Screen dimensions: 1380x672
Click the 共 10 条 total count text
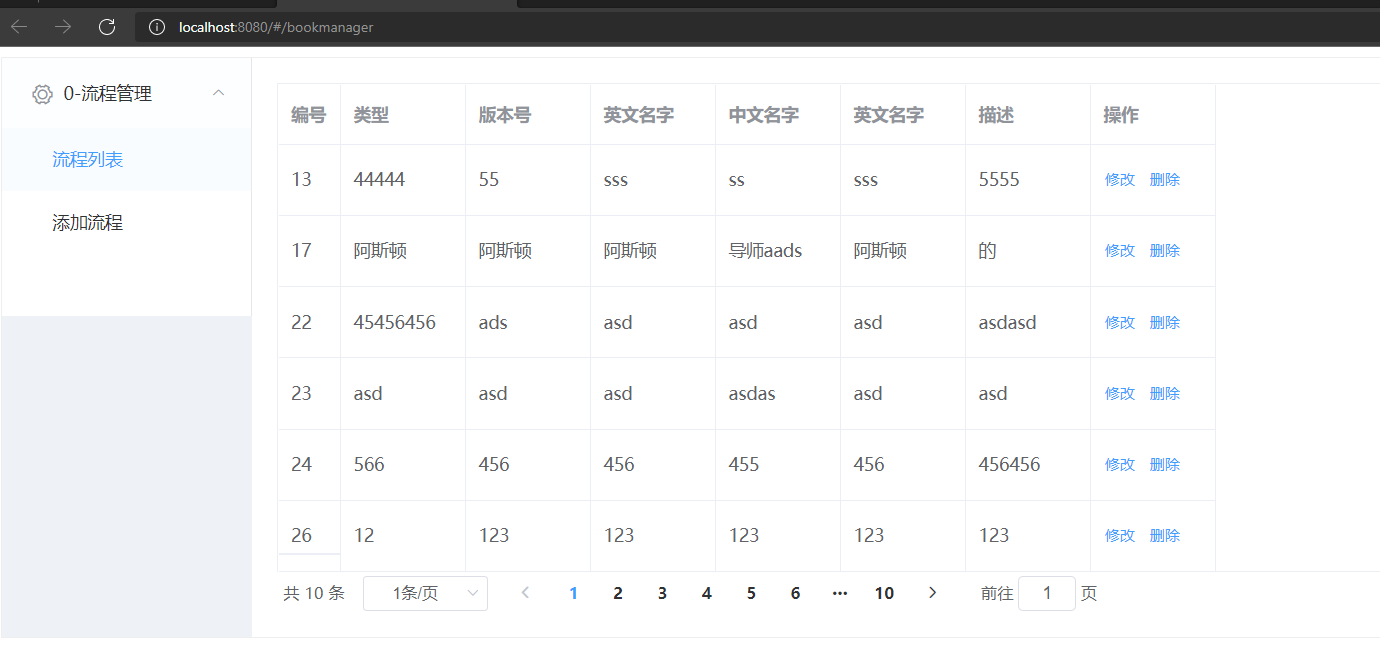(x=314, y=593)
